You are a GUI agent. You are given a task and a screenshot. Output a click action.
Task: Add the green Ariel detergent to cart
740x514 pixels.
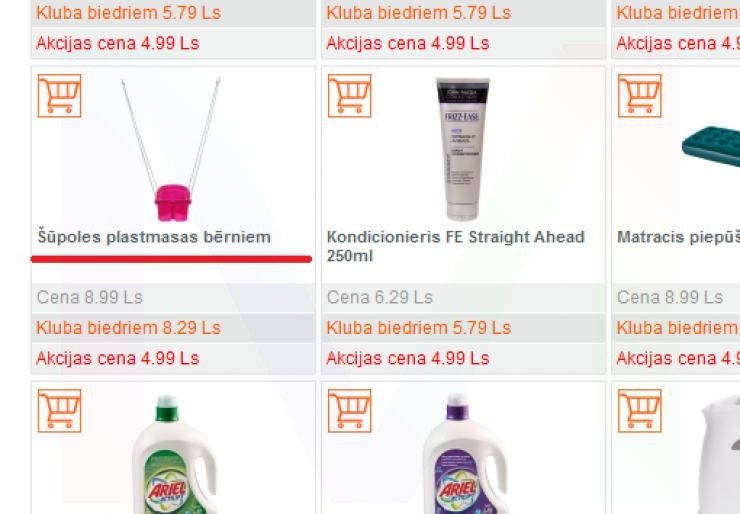(x=59, y=411)
